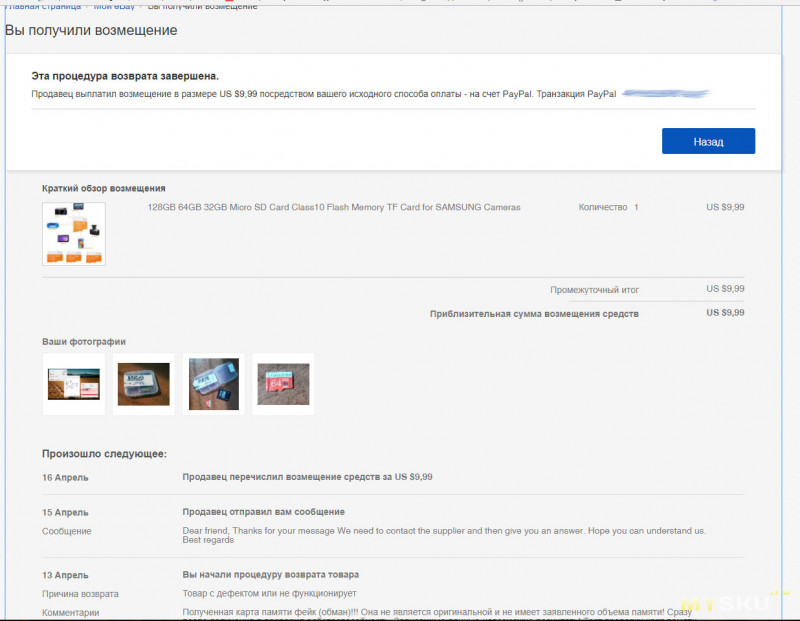Select Продавец отправил вам сообщение line
Viewport: 800px width, 621px height.
(264, 512)
